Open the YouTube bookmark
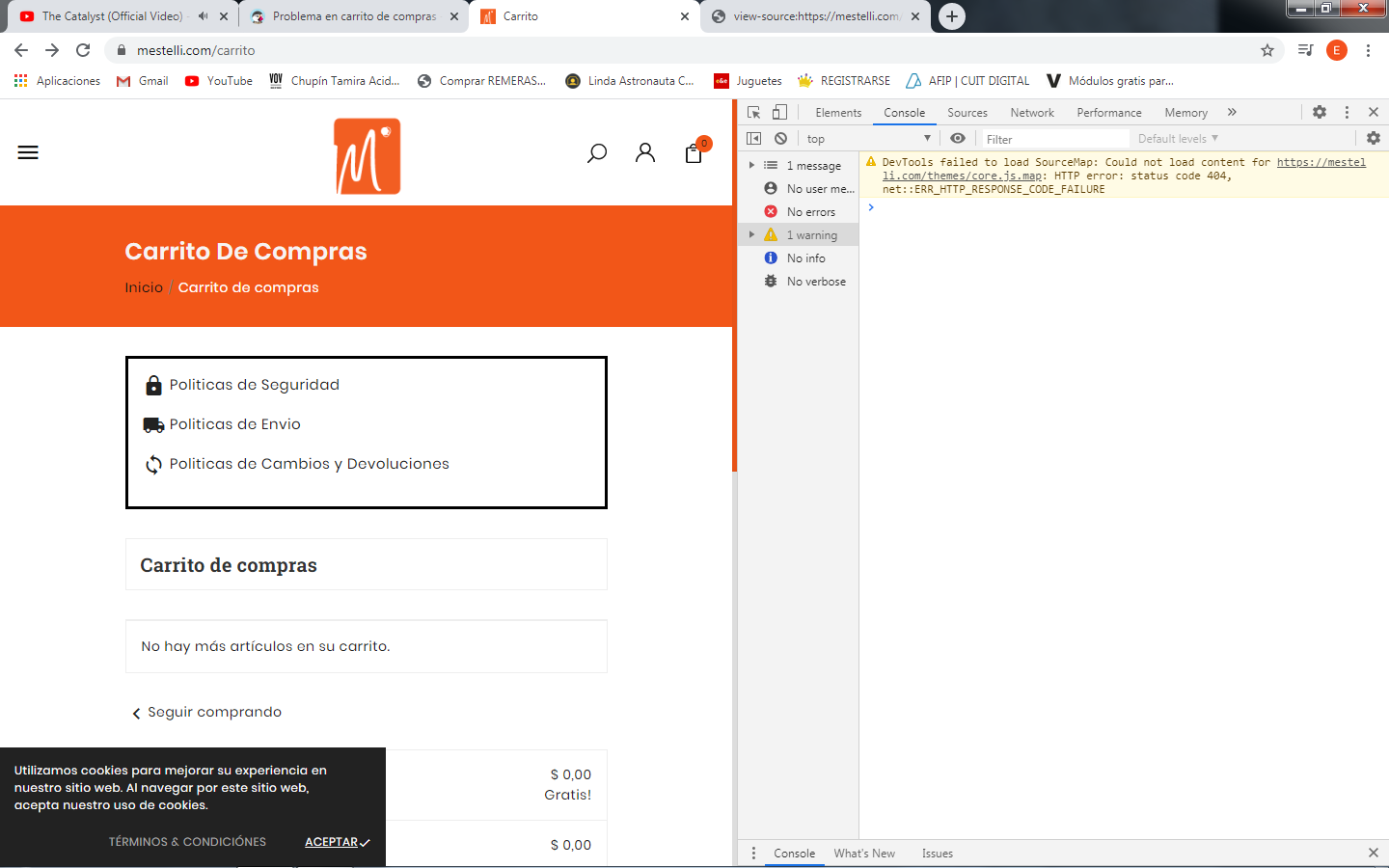 [218, 81]
